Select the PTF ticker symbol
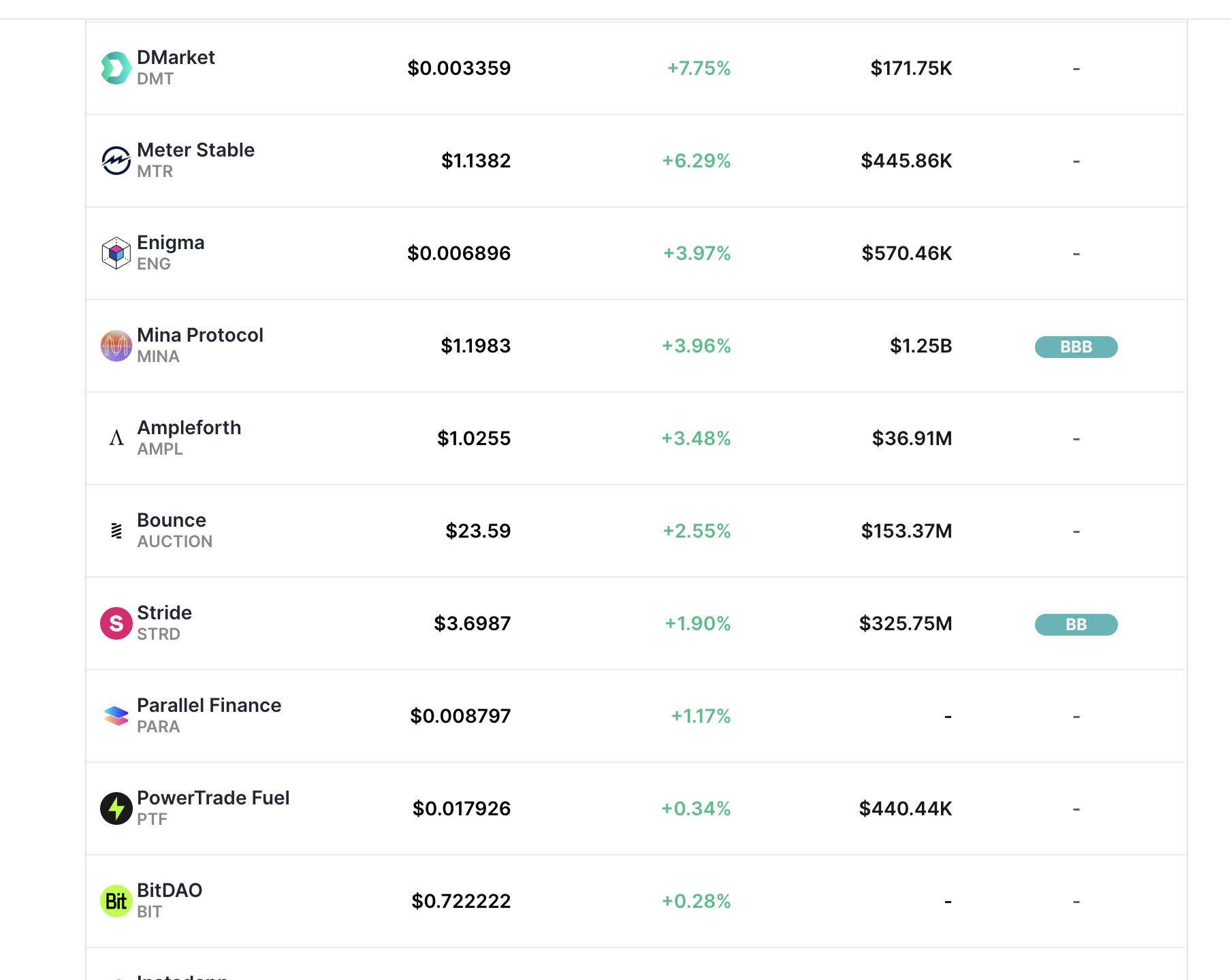This screenshot has width=1231, height=980. click(x=152, y=819)
